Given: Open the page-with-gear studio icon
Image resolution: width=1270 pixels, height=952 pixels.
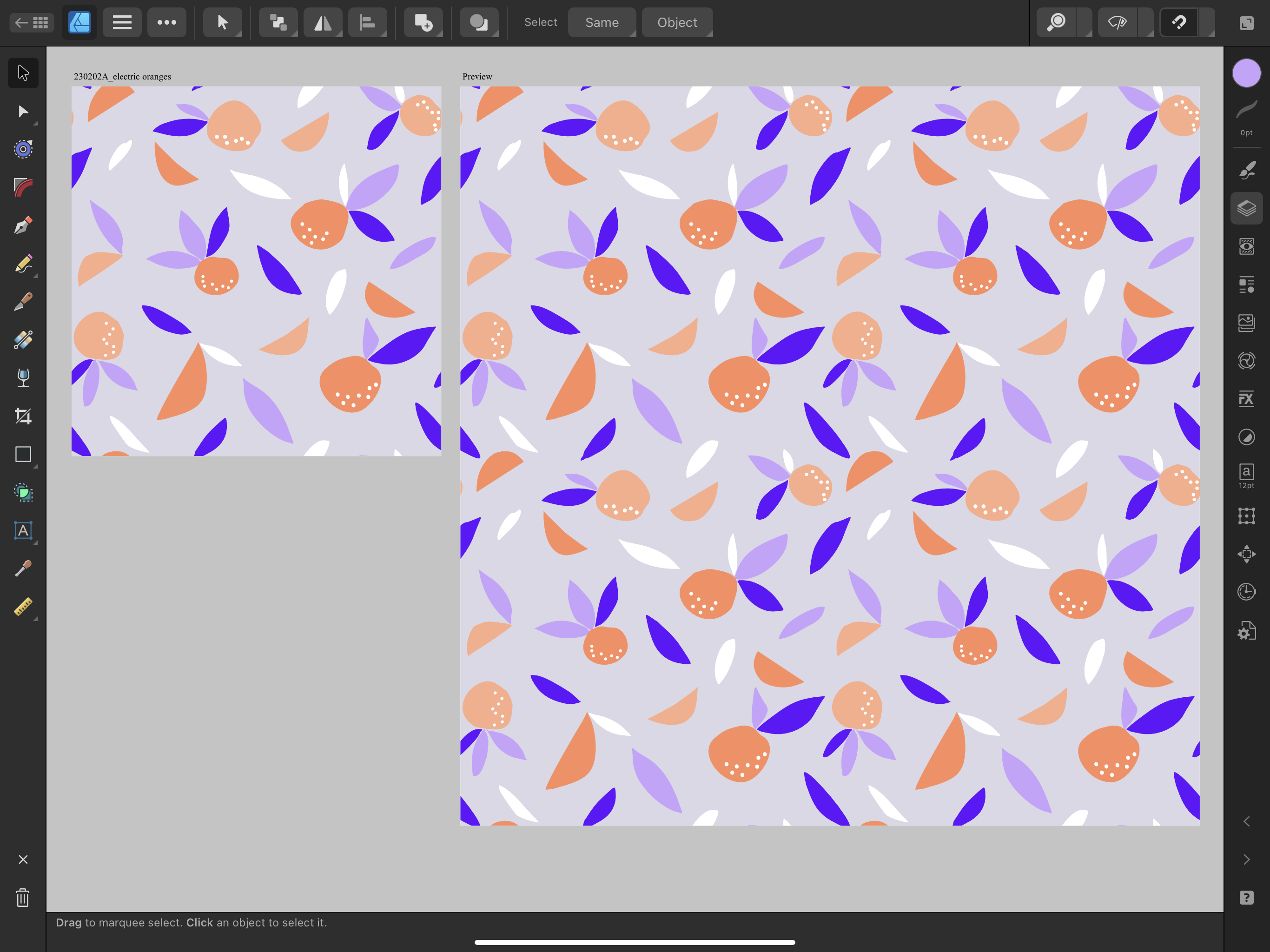Looking at the screenshot, I should point(1246,630).
